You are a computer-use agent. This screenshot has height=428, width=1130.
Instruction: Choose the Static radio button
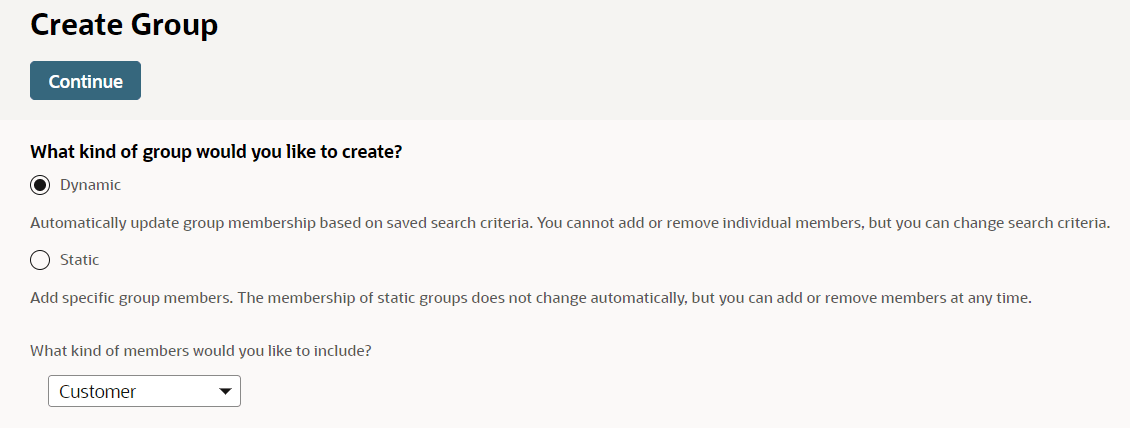pos(40,260)
